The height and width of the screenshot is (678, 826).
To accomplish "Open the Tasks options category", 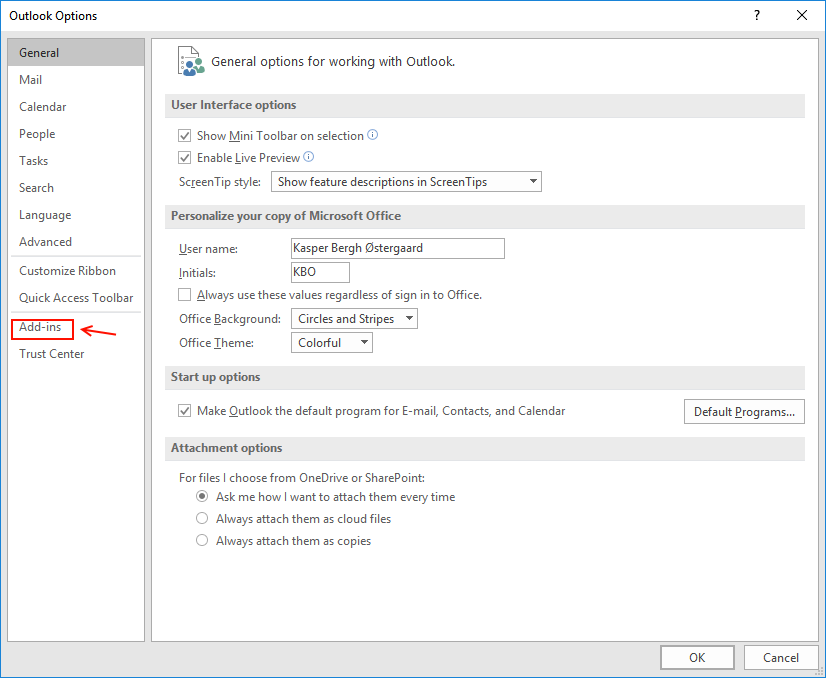I will click(x=76, y=161).
